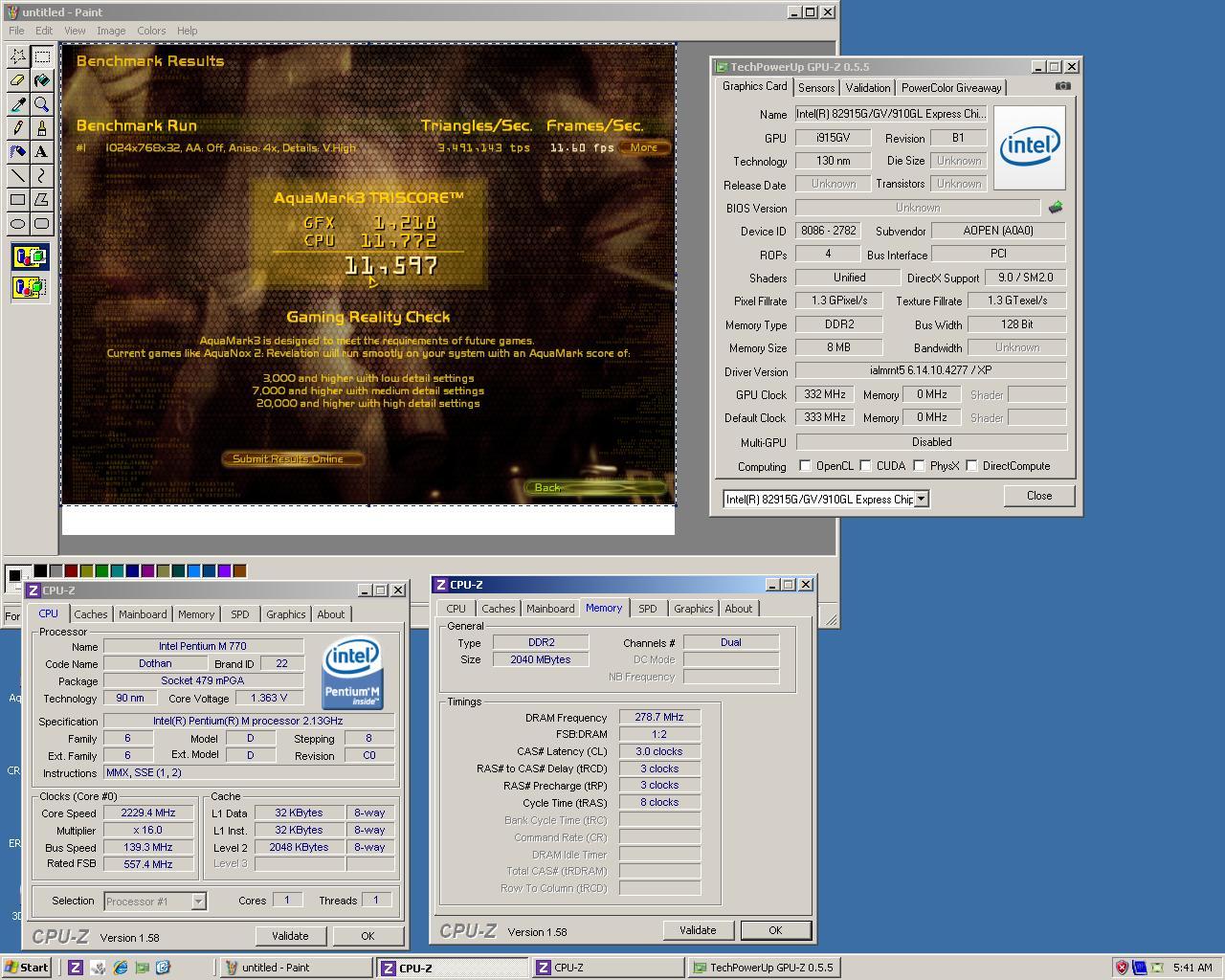Open the Processor #1 selection dropdown
Image resolution: width=1225 pixels, height=980 pixels.
coord(198,901)
